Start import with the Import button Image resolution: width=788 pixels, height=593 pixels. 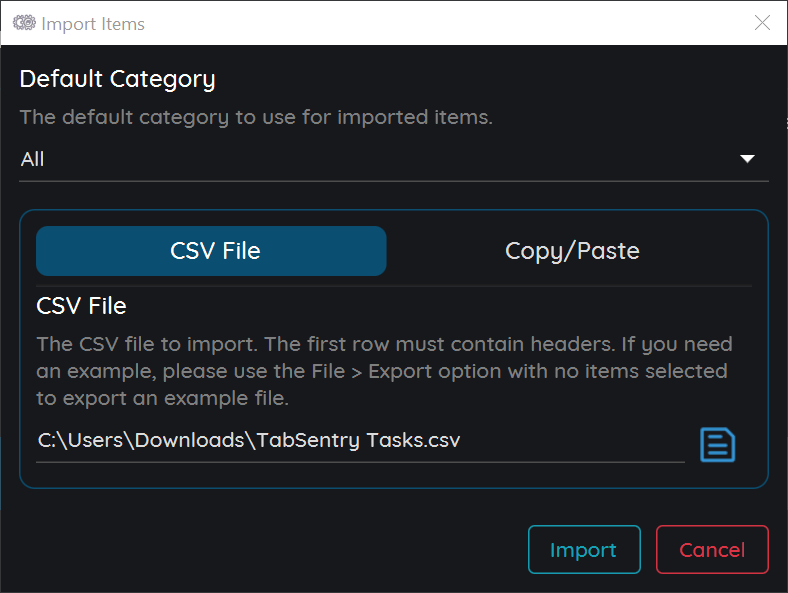[x=584, y=549]
